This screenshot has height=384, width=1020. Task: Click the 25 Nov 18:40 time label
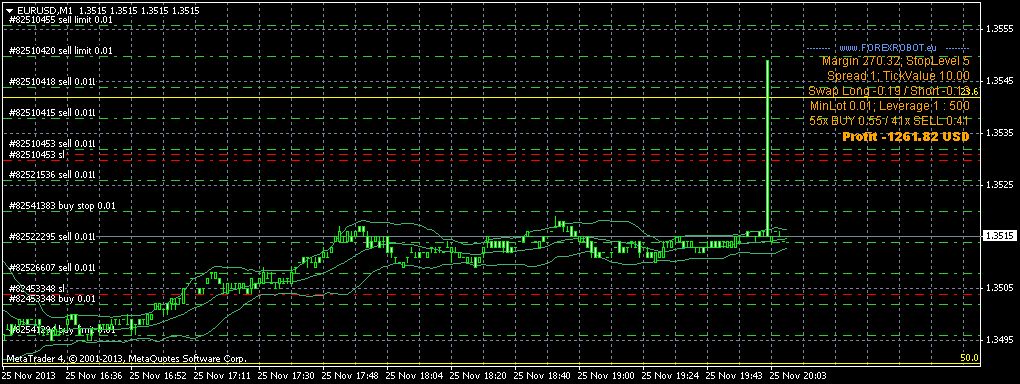543,376
